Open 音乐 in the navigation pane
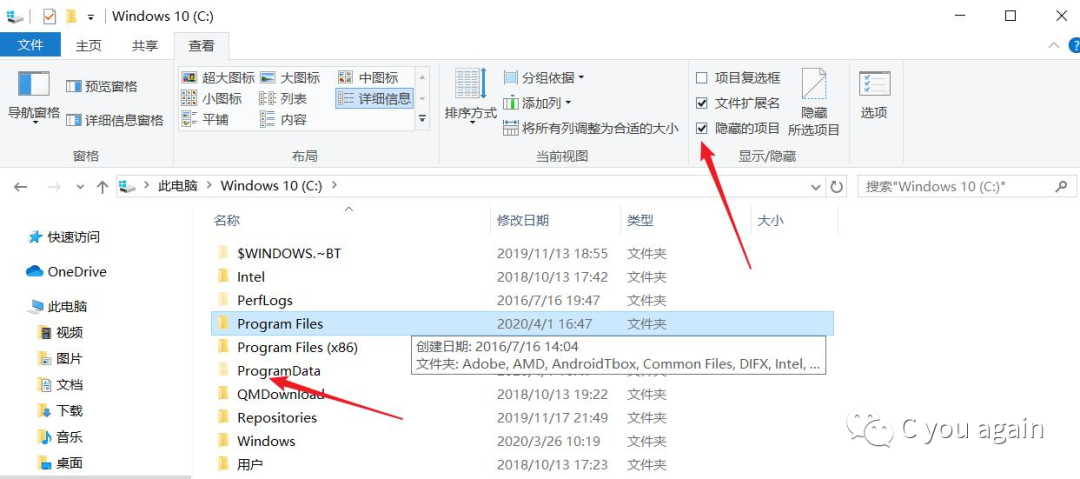 point(61,436)
